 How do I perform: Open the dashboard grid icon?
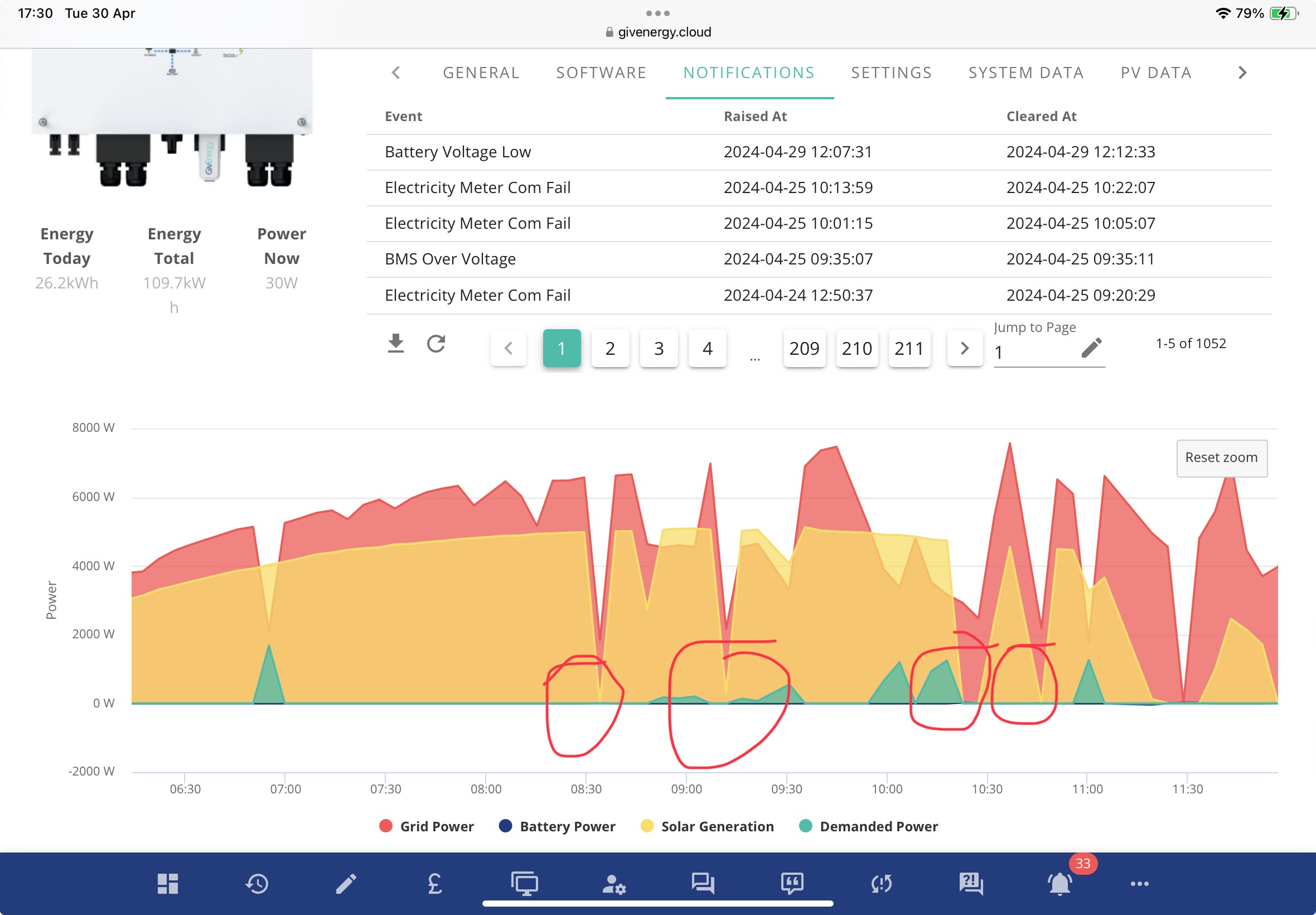pyautogui.click(x=168, y=883)
